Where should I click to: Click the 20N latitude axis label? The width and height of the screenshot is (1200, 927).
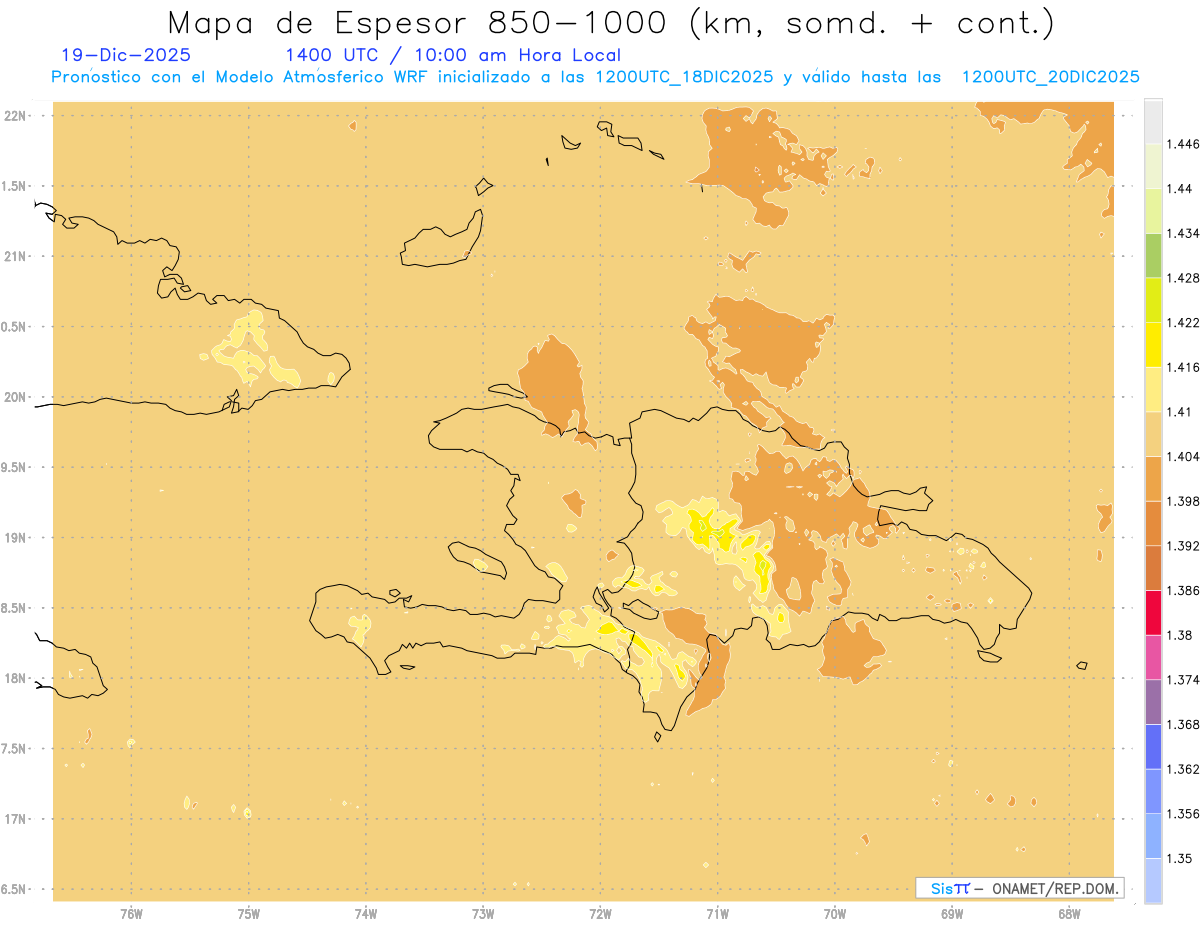pos(16,397)
